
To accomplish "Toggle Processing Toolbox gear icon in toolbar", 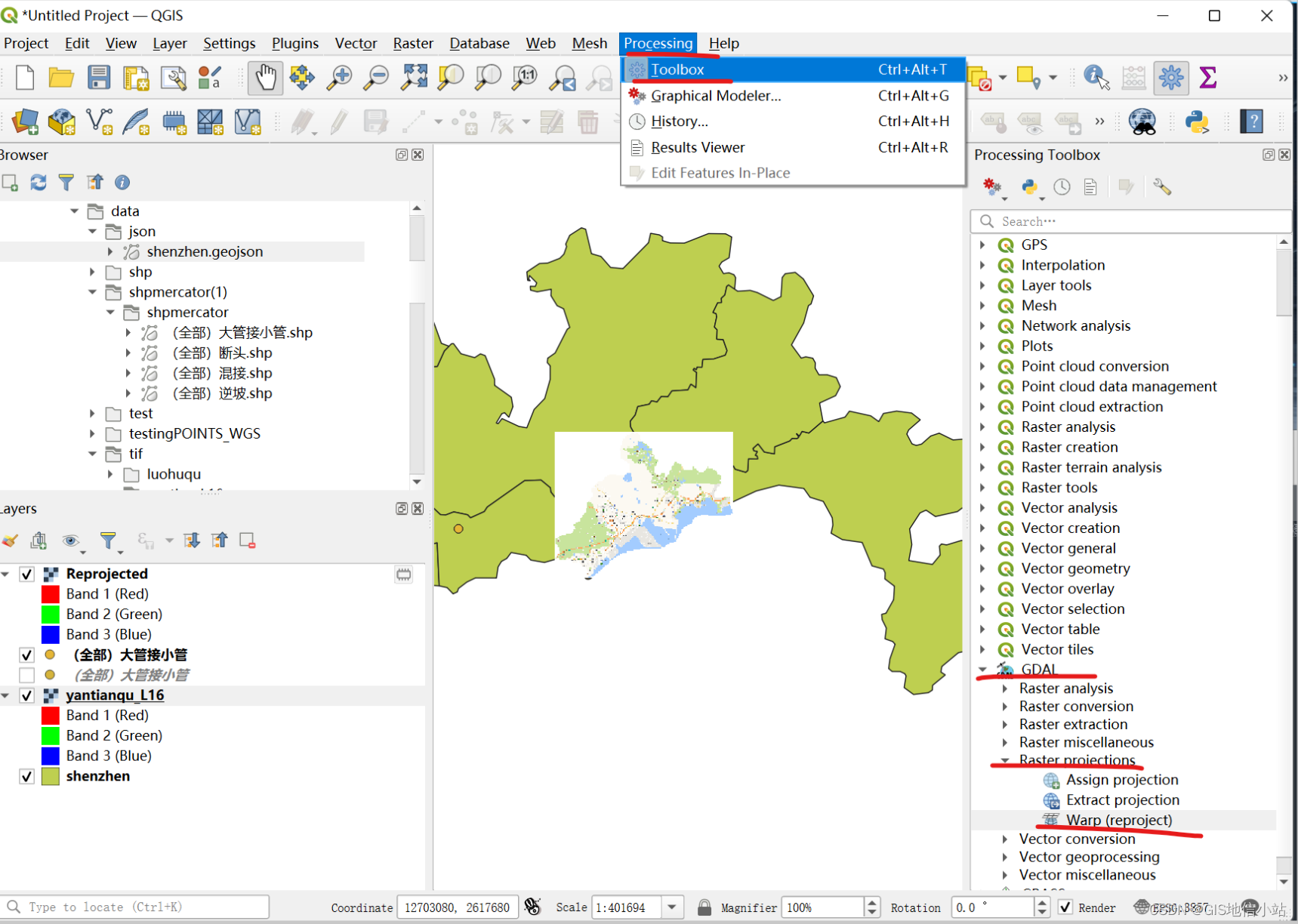I will pyautogui.click(x=1171, y=77).
